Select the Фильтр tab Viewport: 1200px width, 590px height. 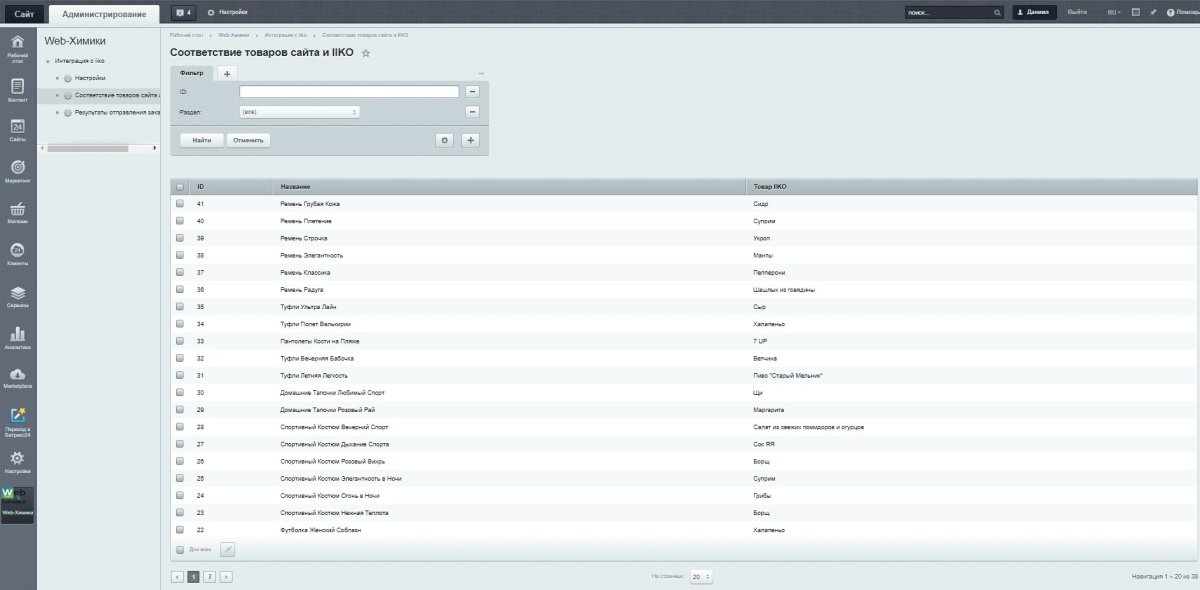pyautogui.click(x=193, y=72)
